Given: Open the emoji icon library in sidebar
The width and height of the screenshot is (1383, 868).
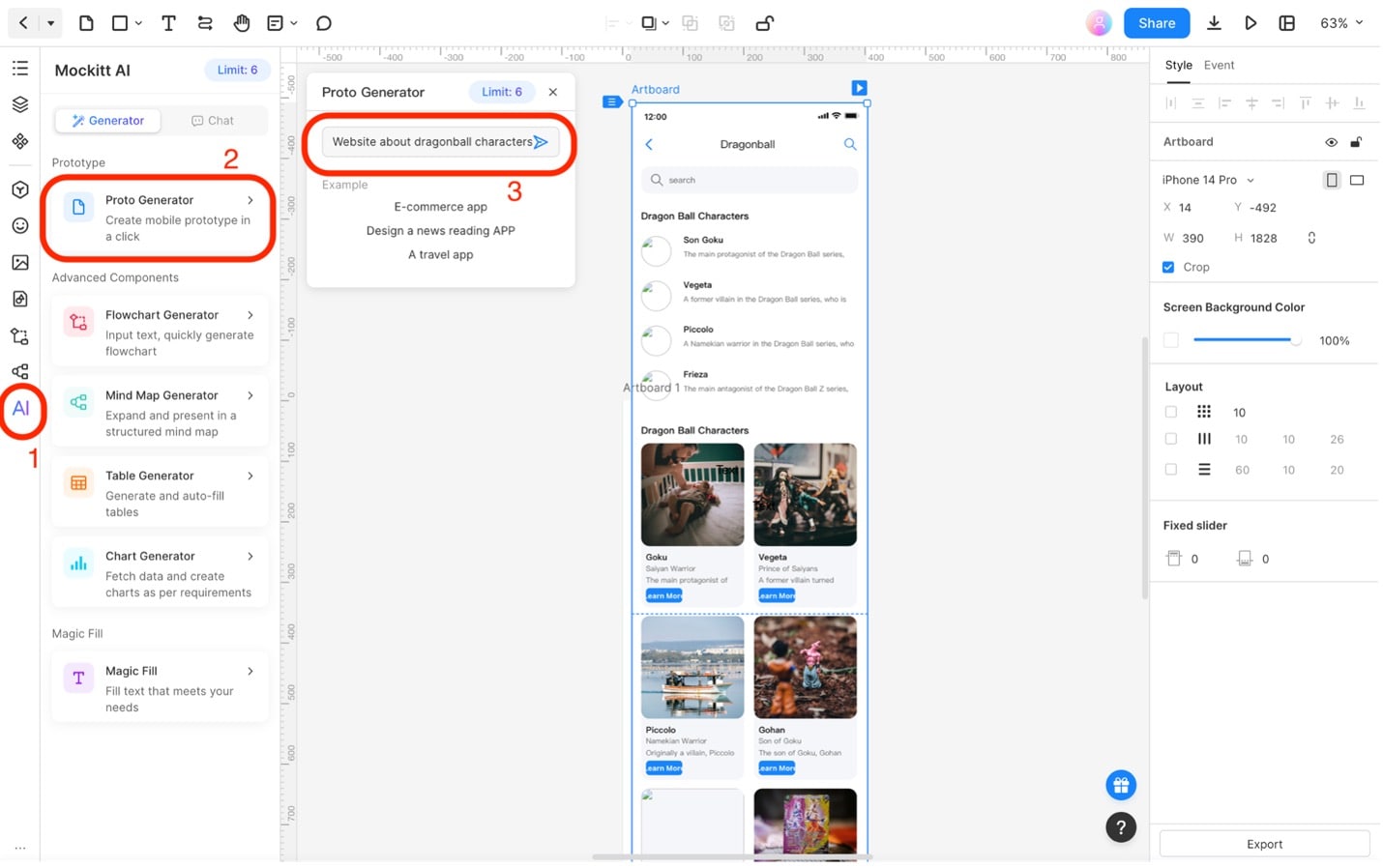Looking at the screenshot, I should click(x=20, y=226).
